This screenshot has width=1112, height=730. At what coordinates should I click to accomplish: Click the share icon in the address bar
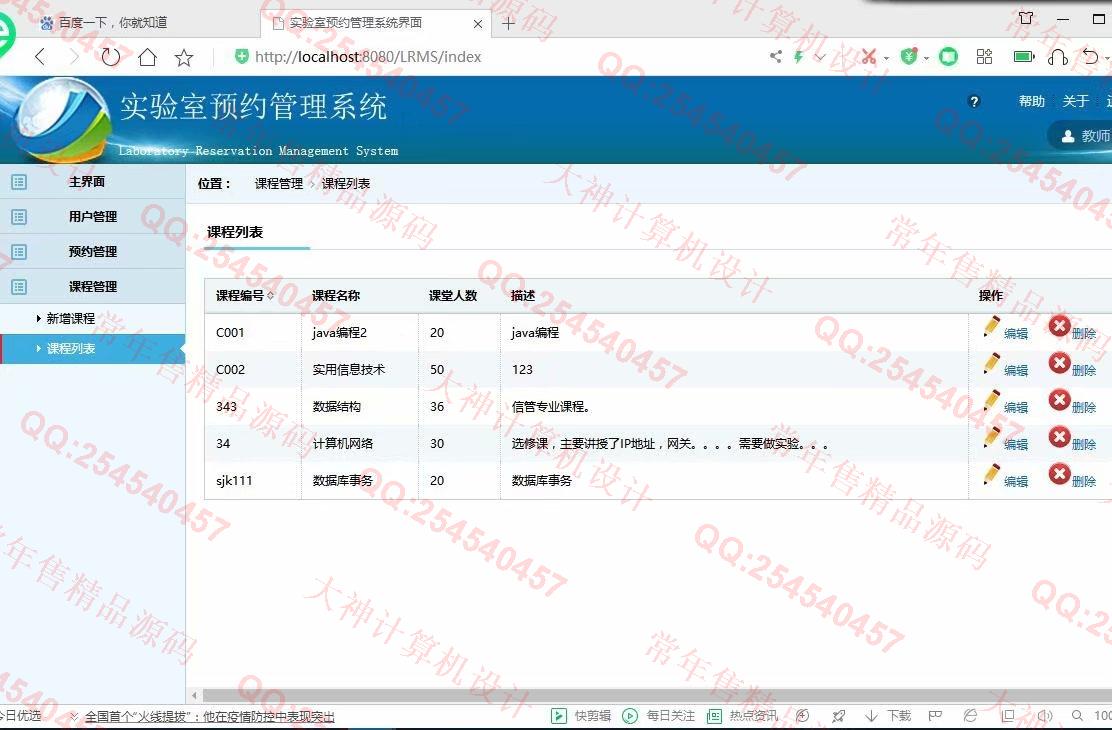pos(776,57)
